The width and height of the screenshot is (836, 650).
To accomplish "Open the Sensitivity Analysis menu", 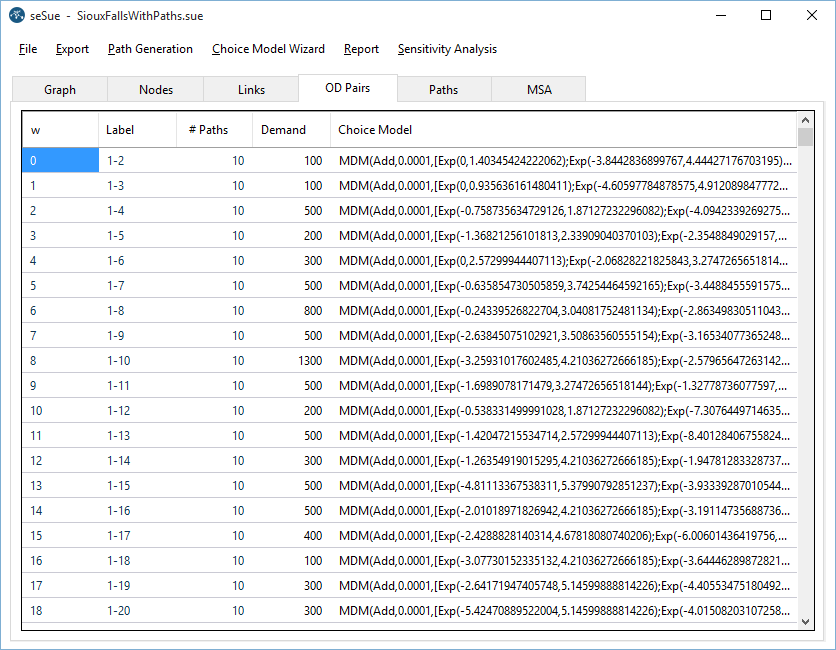I will [x=447, y=49].
